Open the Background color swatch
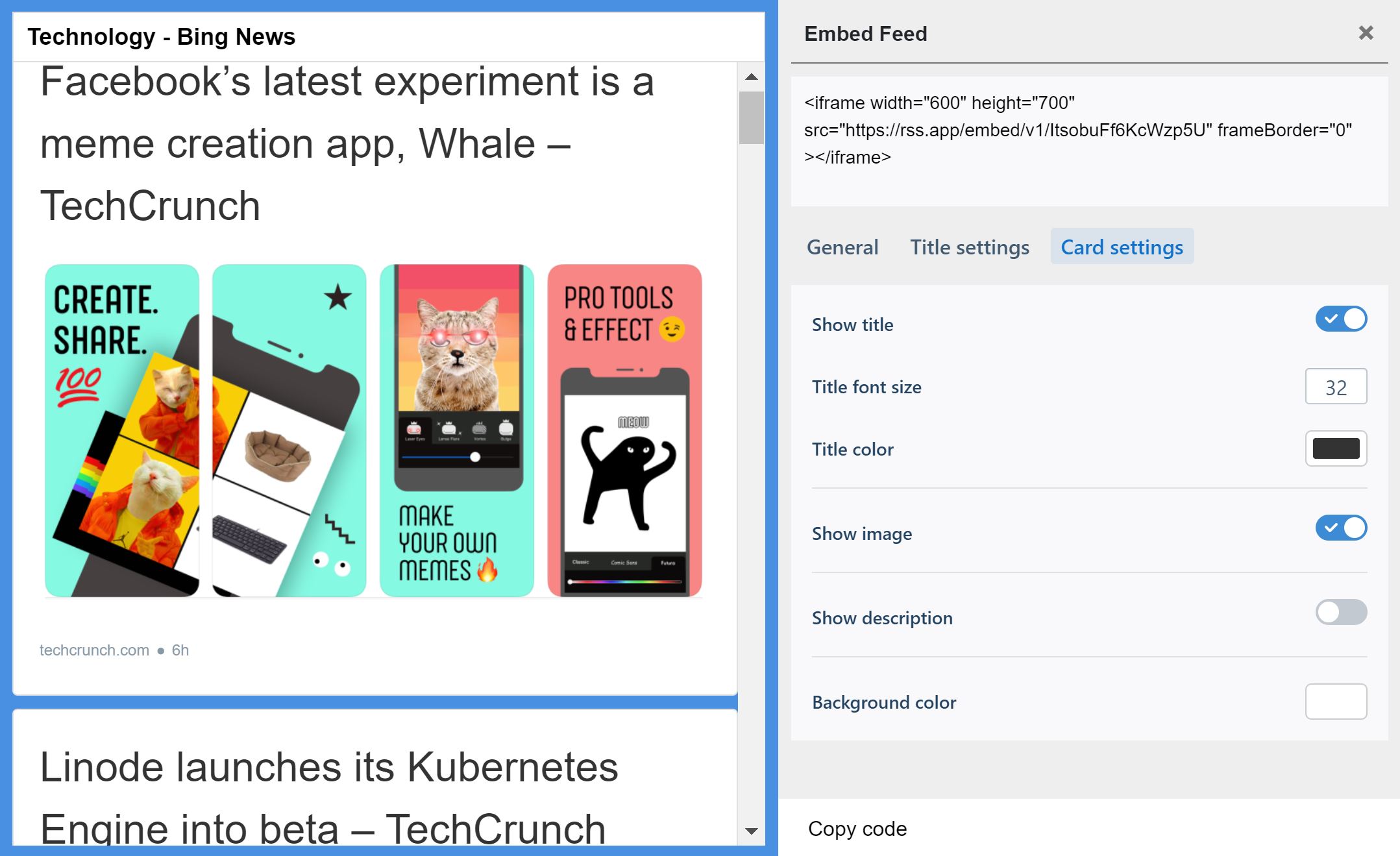Screen dimensions: 1400x856 tap(1336, 702)
